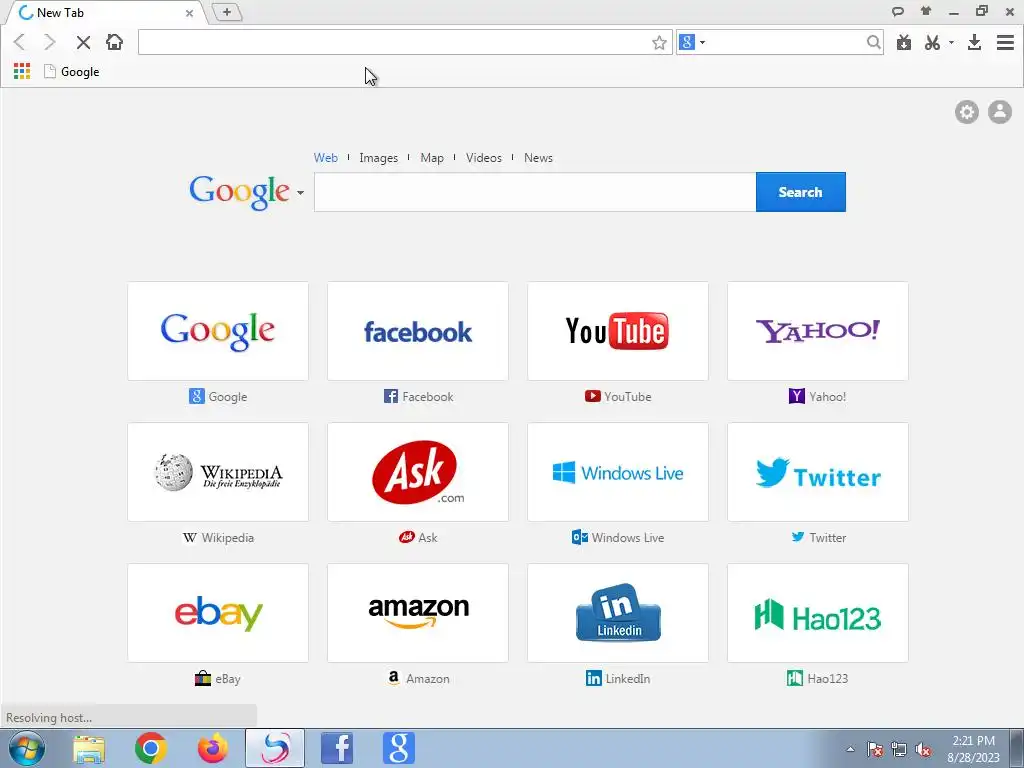The image size is (1024, 768).
Task: Click the small eBay favicon under tile
Action: click(203, 679)
